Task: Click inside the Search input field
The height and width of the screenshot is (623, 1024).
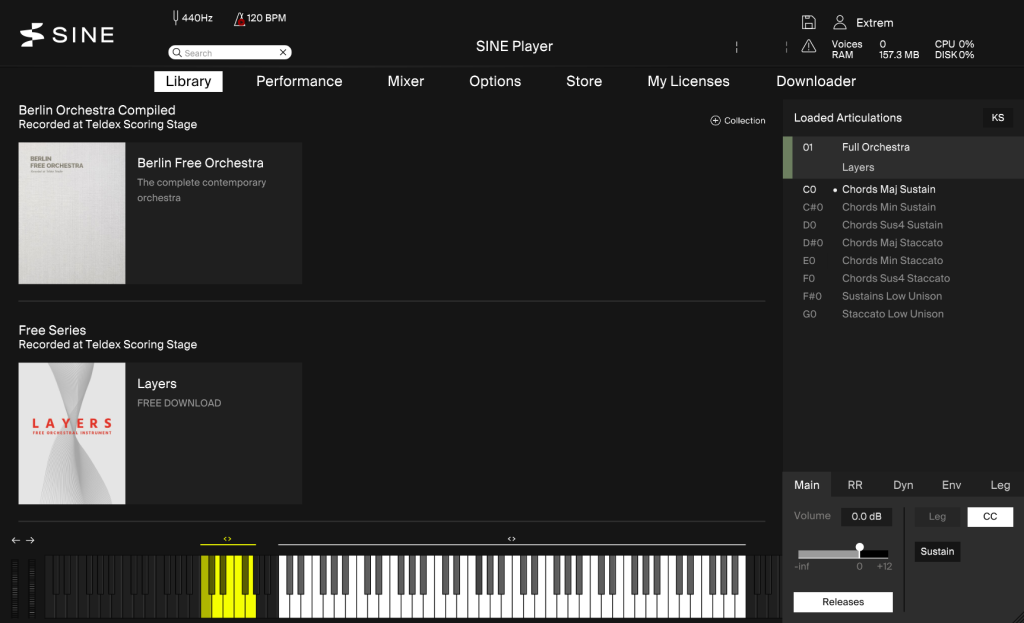Action: pos(229,52)
